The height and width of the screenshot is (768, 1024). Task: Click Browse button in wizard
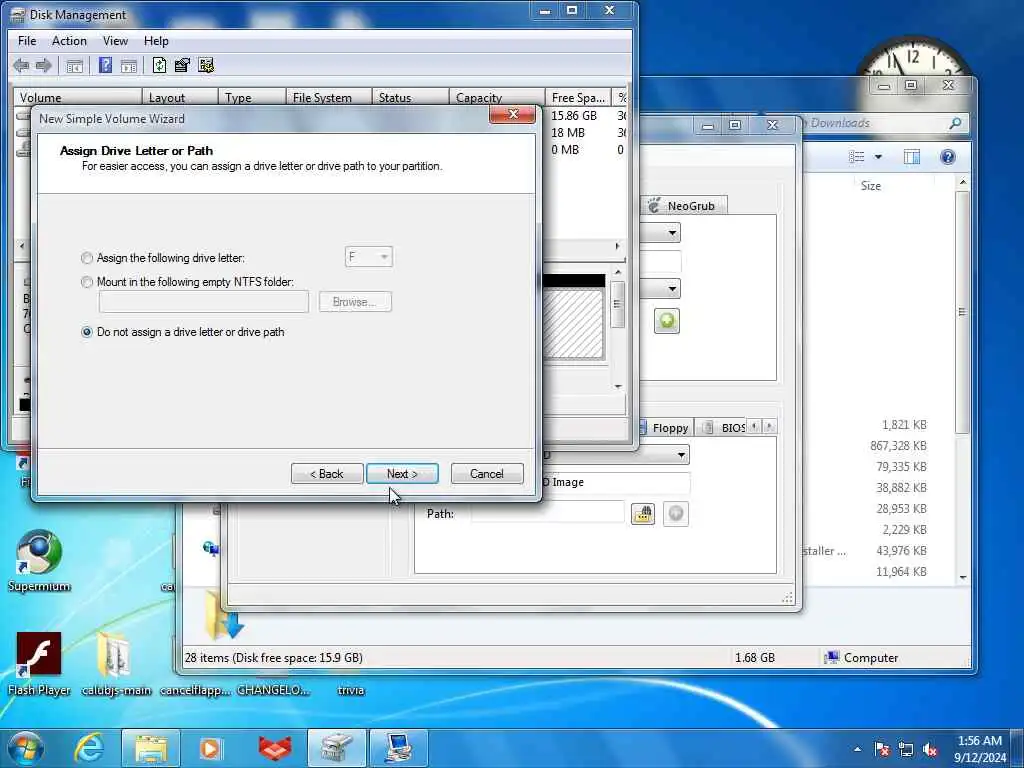coord(355,302)
